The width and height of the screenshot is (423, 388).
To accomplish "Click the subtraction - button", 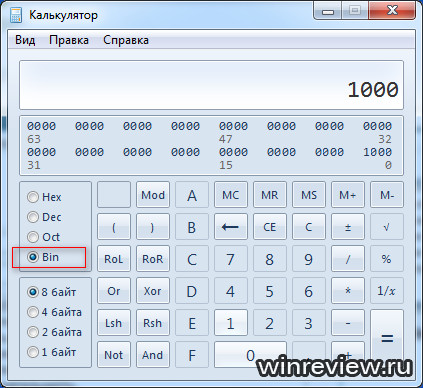I will (x=348, y=323).
